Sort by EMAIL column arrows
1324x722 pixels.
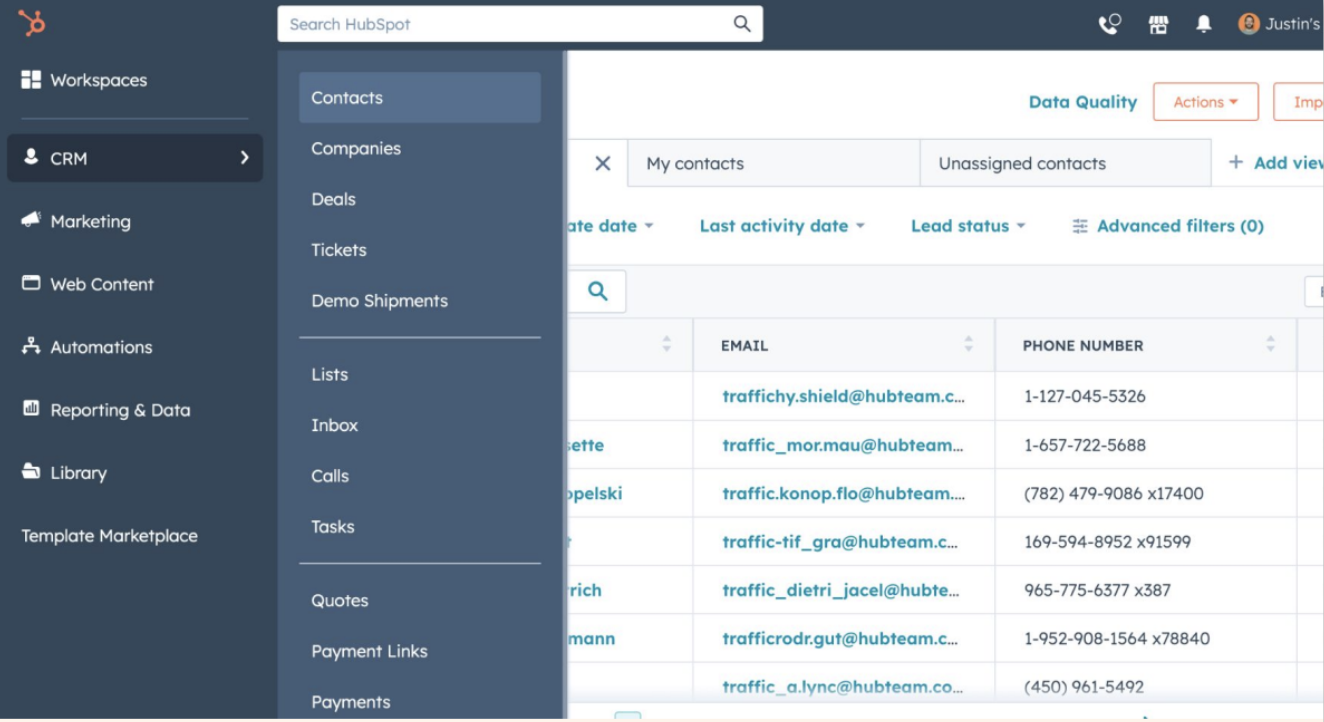coord(968,344)
